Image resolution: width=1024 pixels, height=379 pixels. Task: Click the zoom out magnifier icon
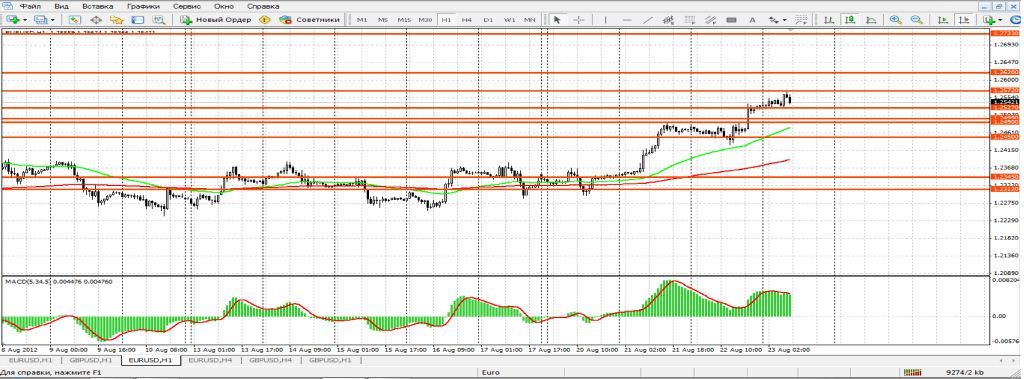coord(916,20)
